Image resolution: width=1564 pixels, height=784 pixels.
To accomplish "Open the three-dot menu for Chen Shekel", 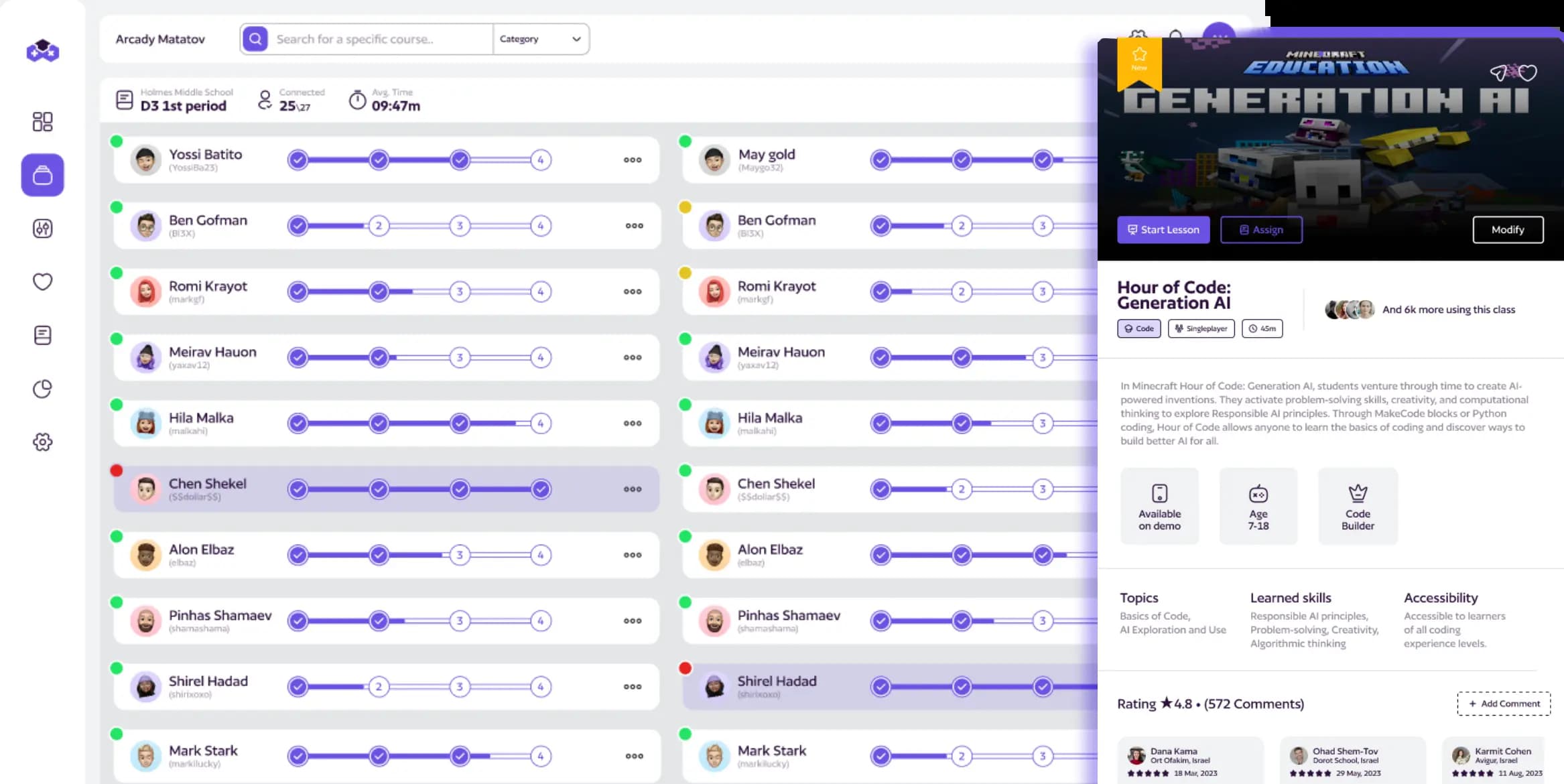I will [x=633, y=488].
